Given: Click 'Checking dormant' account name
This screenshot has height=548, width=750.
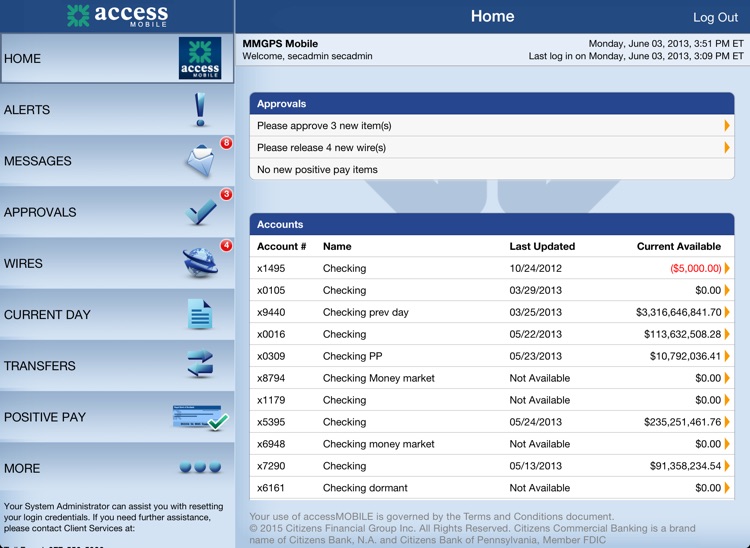Looking at the screenshot, I should [x=365, y=488].
